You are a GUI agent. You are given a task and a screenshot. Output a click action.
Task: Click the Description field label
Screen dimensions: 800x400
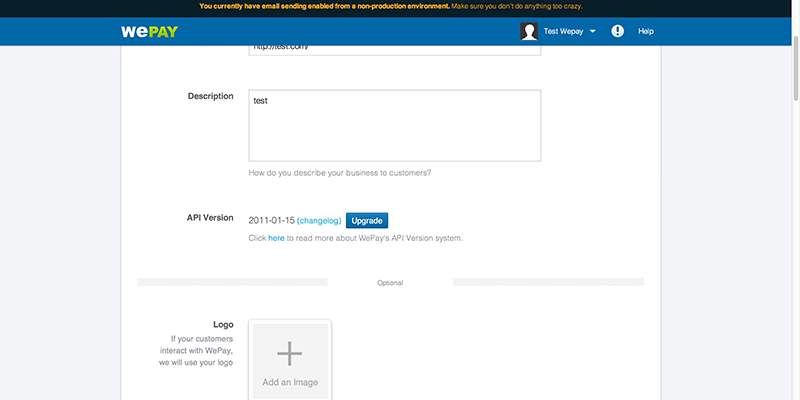(211, 96)
